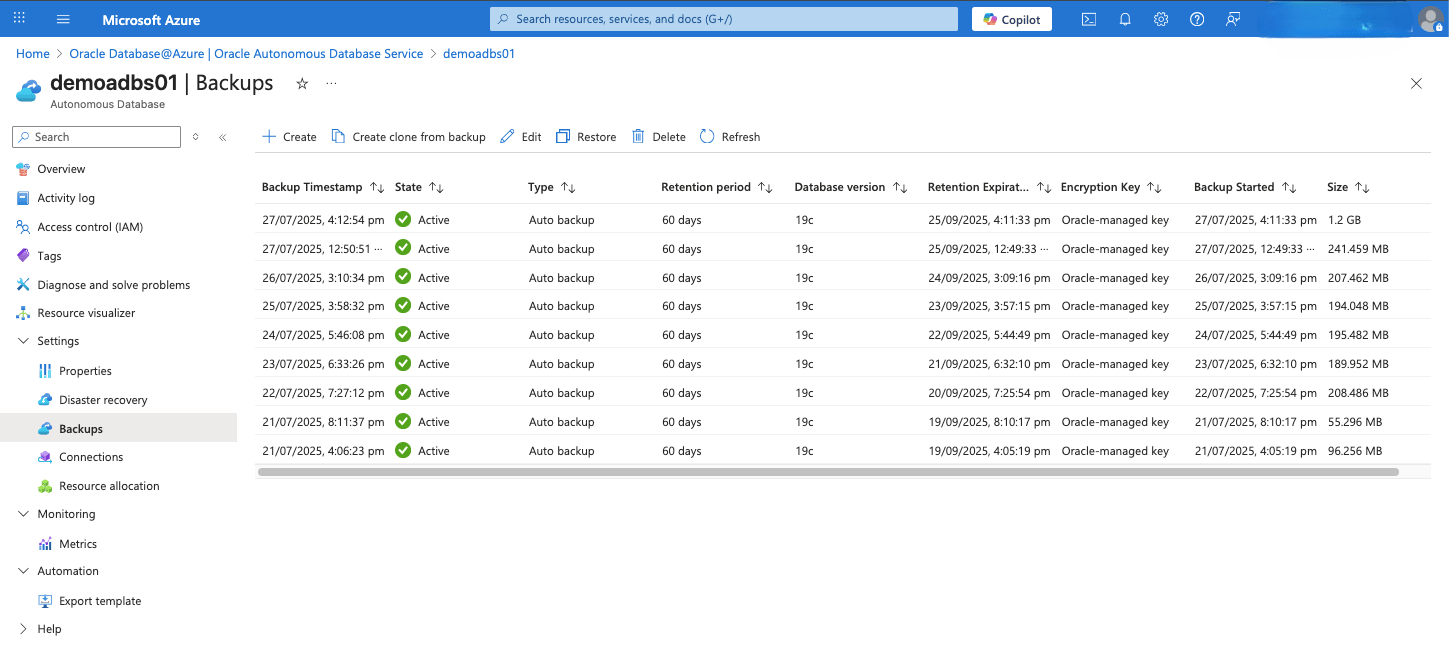Image resolution: width=1449 pixels, height=659 pixels.
Task: Toggle the favorite star for demoadbs01
Action: point(302,85)
